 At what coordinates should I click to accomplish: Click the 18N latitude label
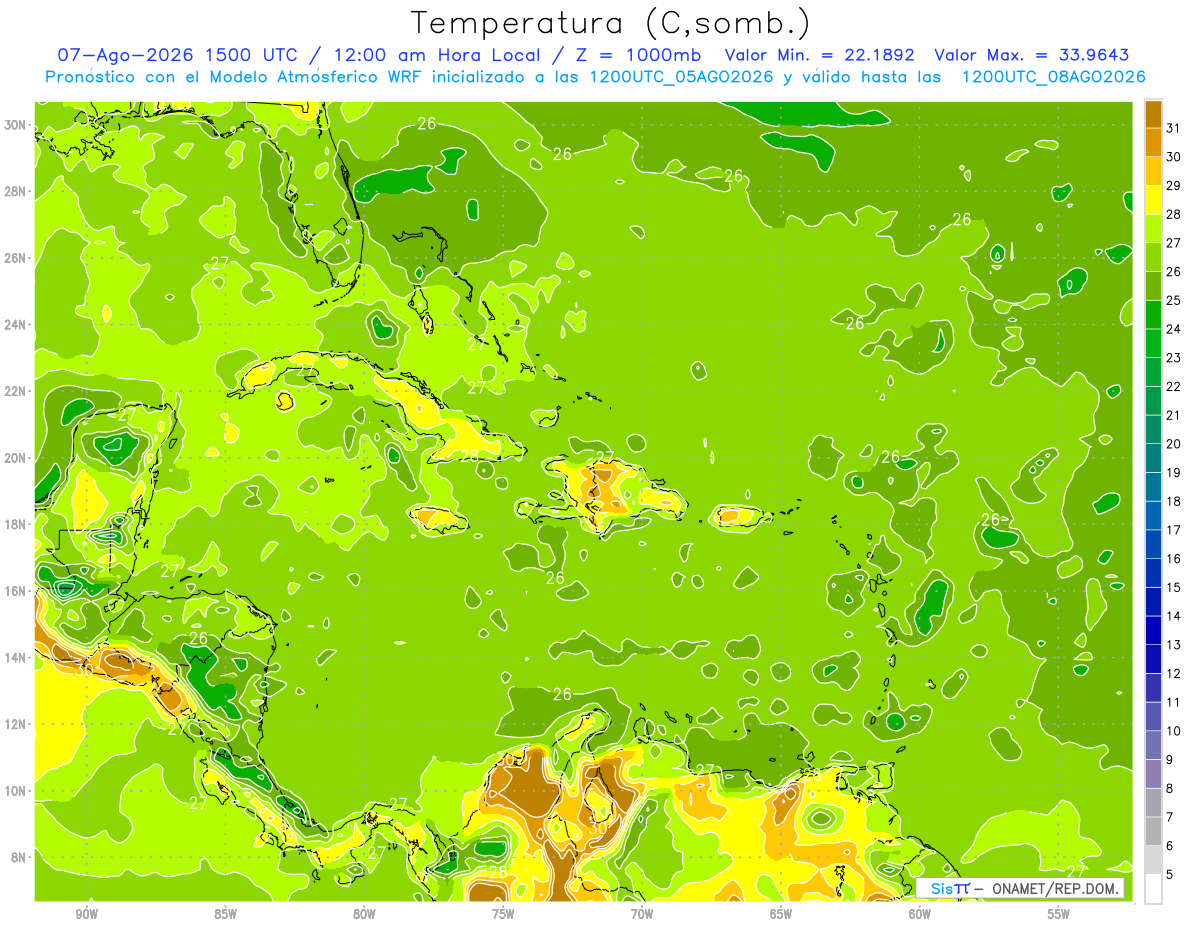click(16, 524)
